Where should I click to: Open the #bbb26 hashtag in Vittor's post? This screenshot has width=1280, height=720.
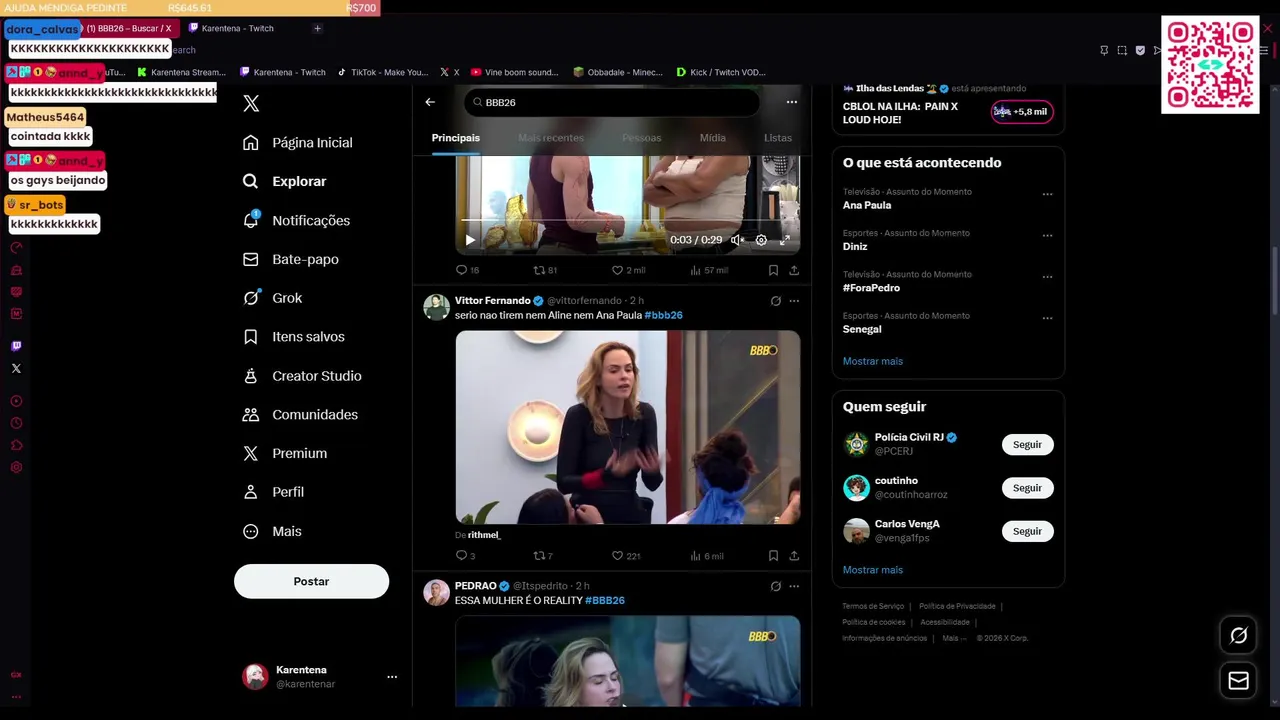click(x=663, y=315)
